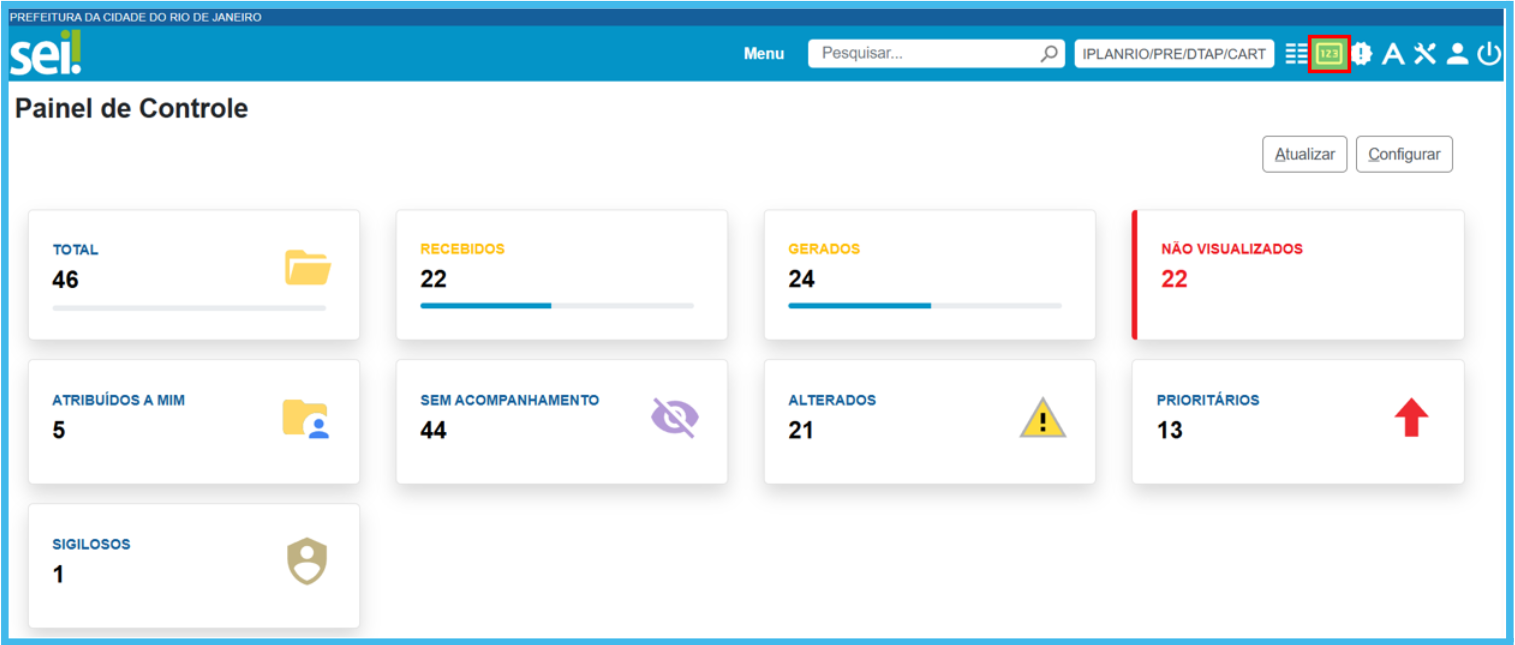
Task: Open the Não Visualizados card
Action: point(1298,275)
